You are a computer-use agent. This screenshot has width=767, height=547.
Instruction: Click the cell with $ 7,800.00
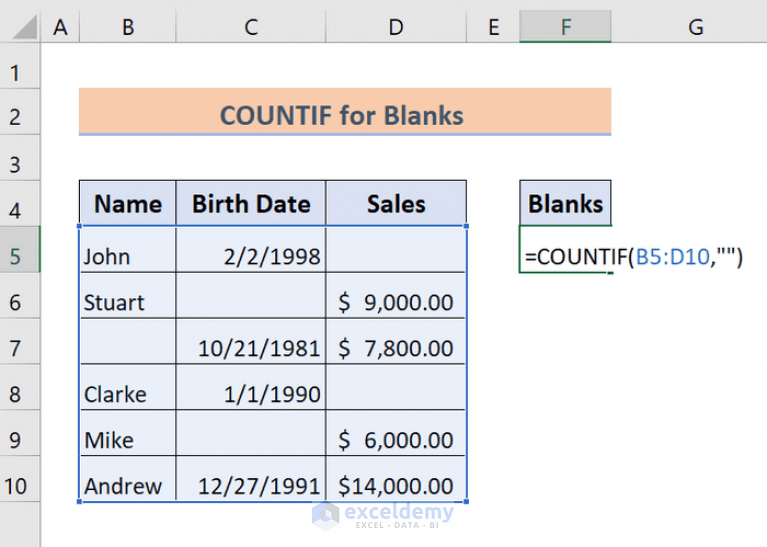[x=396, y=342]
